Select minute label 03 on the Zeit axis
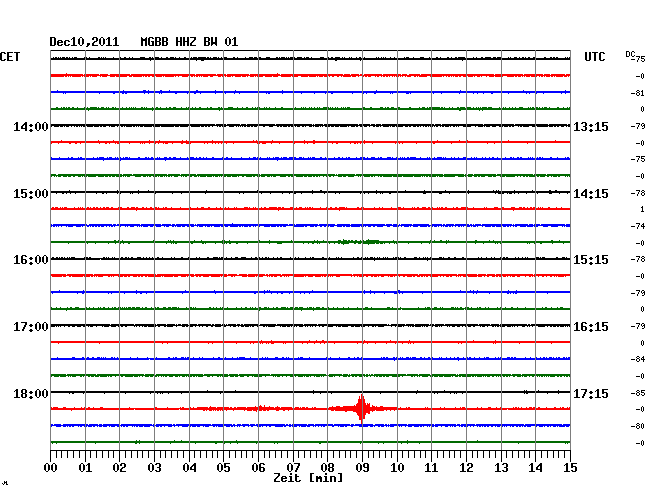This screenshot has width=650, height=494. [x=154, y=468]
